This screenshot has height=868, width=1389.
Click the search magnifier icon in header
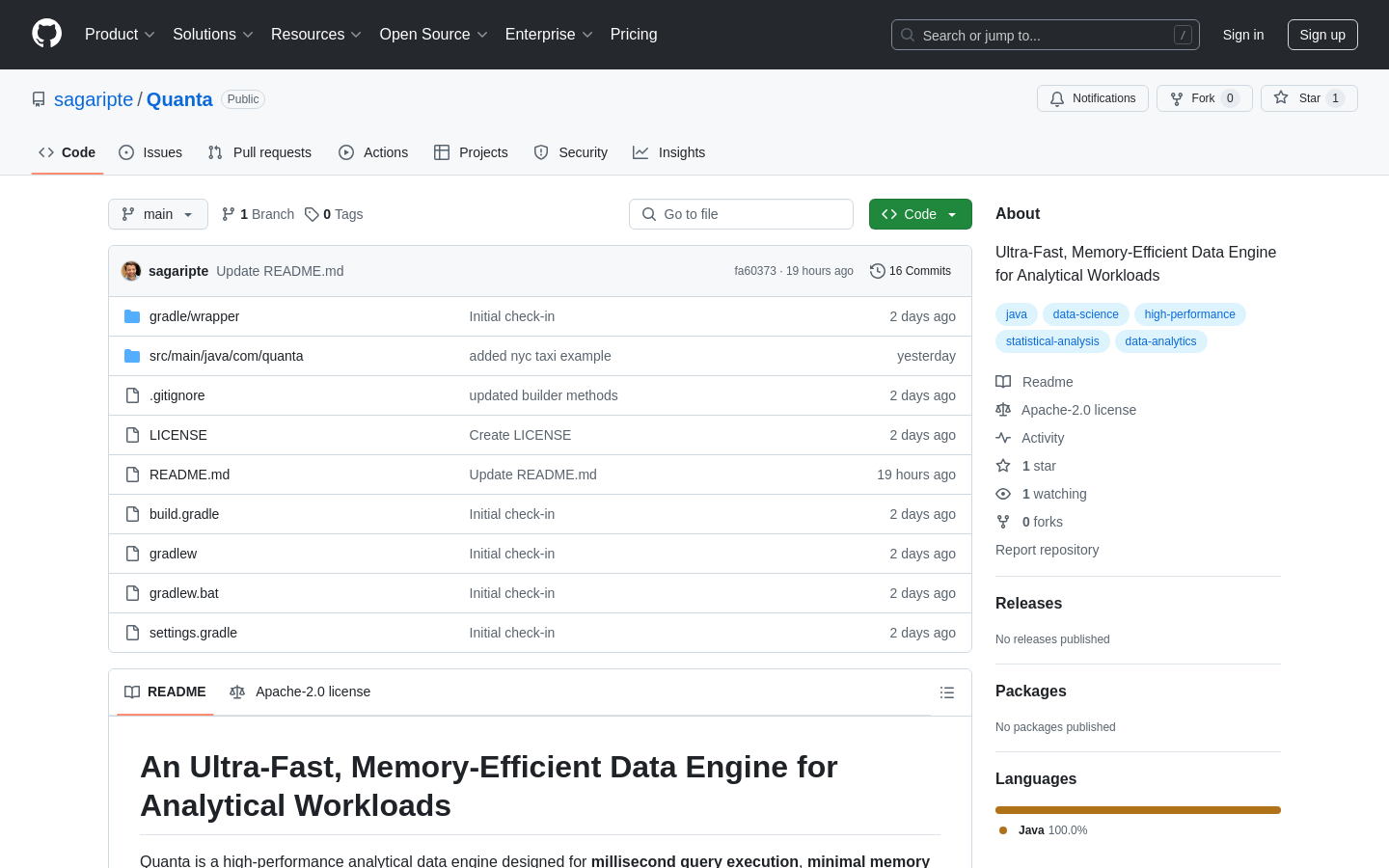pos(908,35)
